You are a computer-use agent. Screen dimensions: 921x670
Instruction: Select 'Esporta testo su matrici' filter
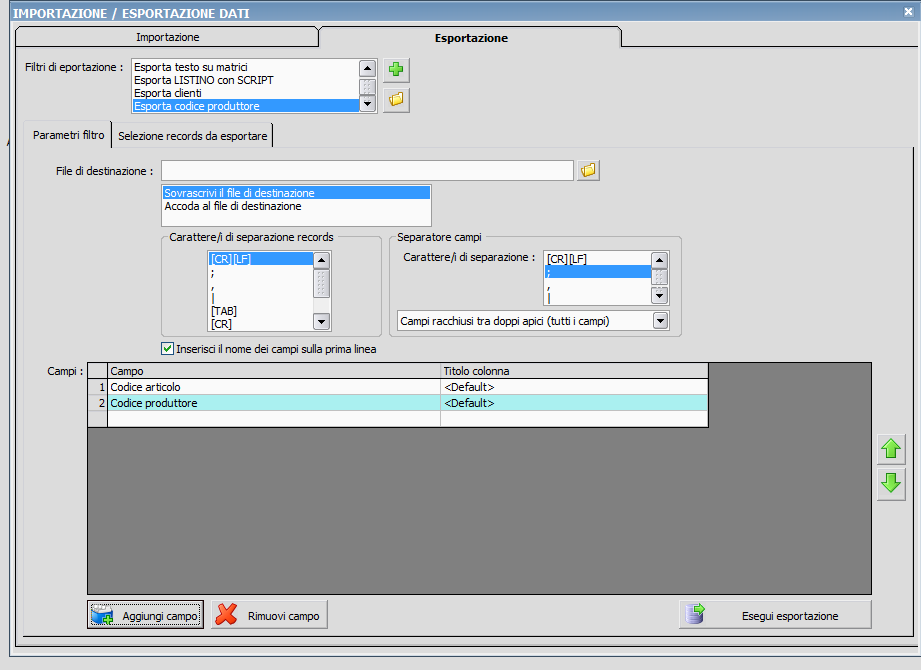click(x=246, y=67)
